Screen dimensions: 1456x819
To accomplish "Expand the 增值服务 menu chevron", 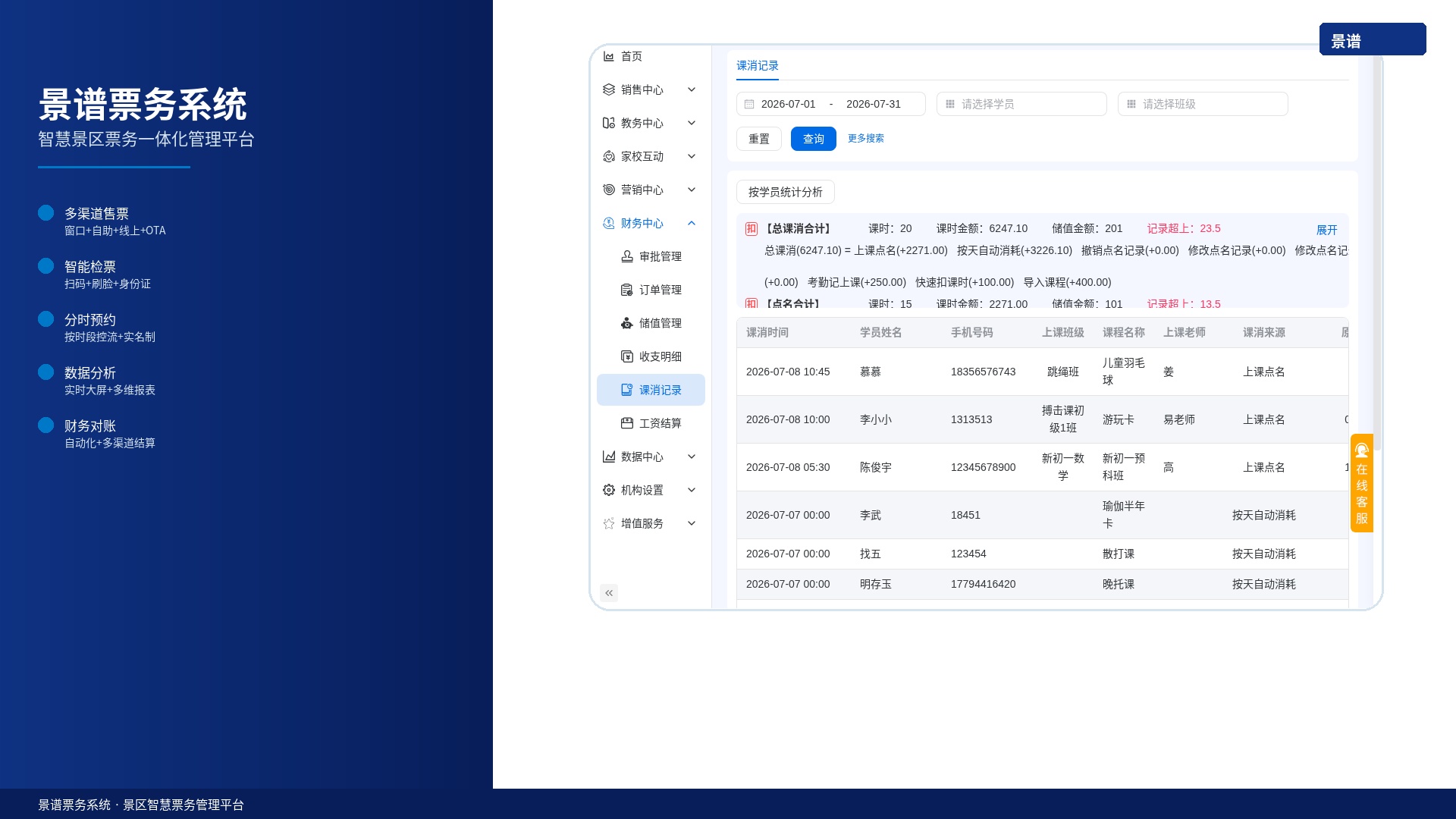I will (x=691, y=523).
